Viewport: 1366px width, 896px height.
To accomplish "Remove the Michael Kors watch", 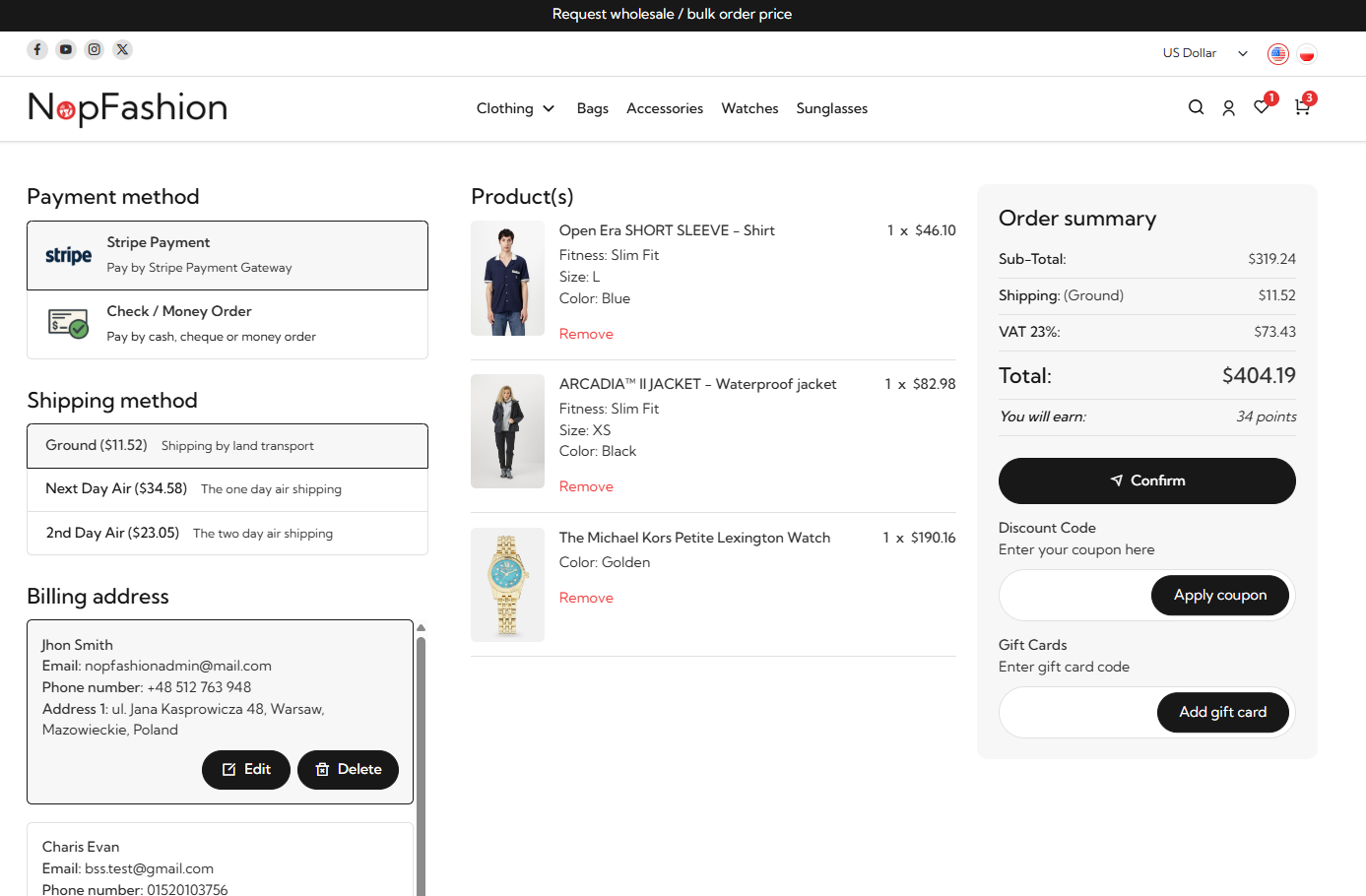I will click(x=586, y=598).
